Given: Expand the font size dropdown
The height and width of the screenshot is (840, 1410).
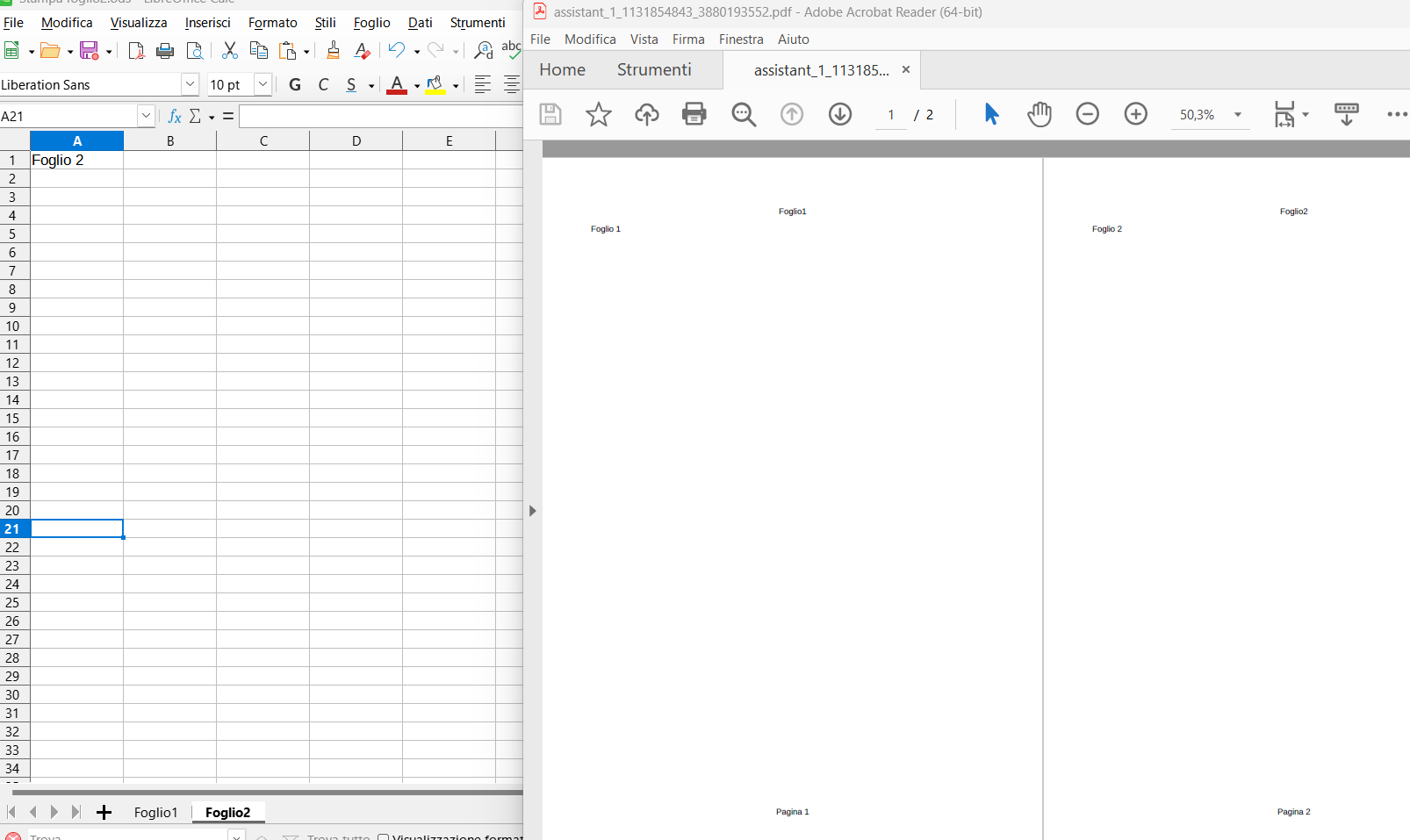Looking at the screenshot, I should point(263,84).
